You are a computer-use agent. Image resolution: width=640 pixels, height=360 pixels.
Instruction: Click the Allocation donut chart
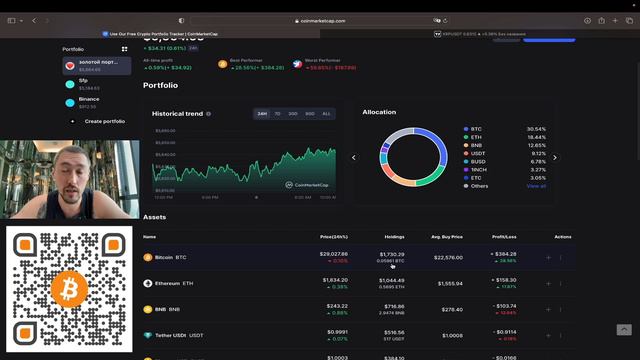pos(413,157)
